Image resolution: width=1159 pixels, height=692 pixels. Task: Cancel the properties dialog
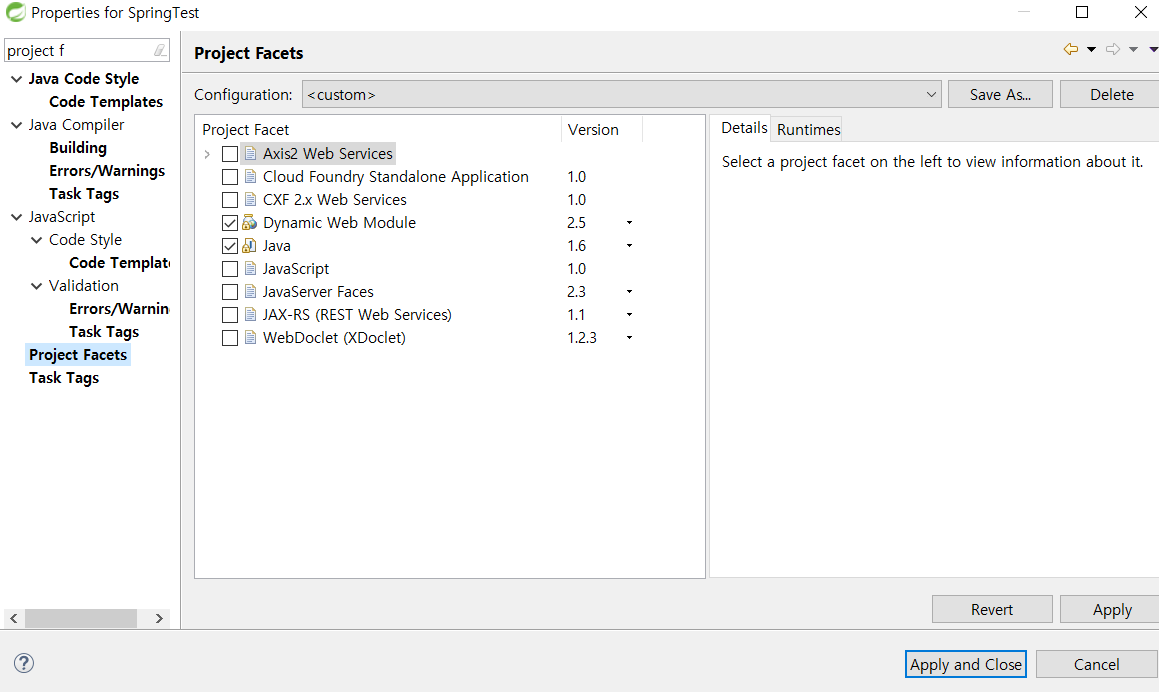click(x=1096, y=664)
